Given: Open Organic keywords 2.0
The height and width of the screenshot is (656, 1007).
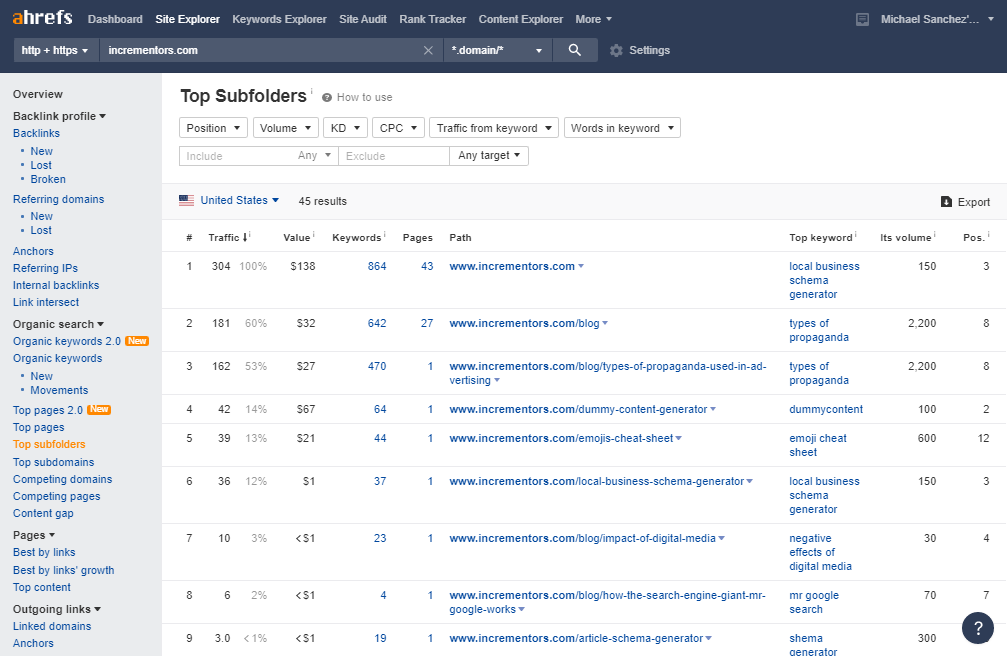Looking at the screenshot, I should (x=67, y=341).
